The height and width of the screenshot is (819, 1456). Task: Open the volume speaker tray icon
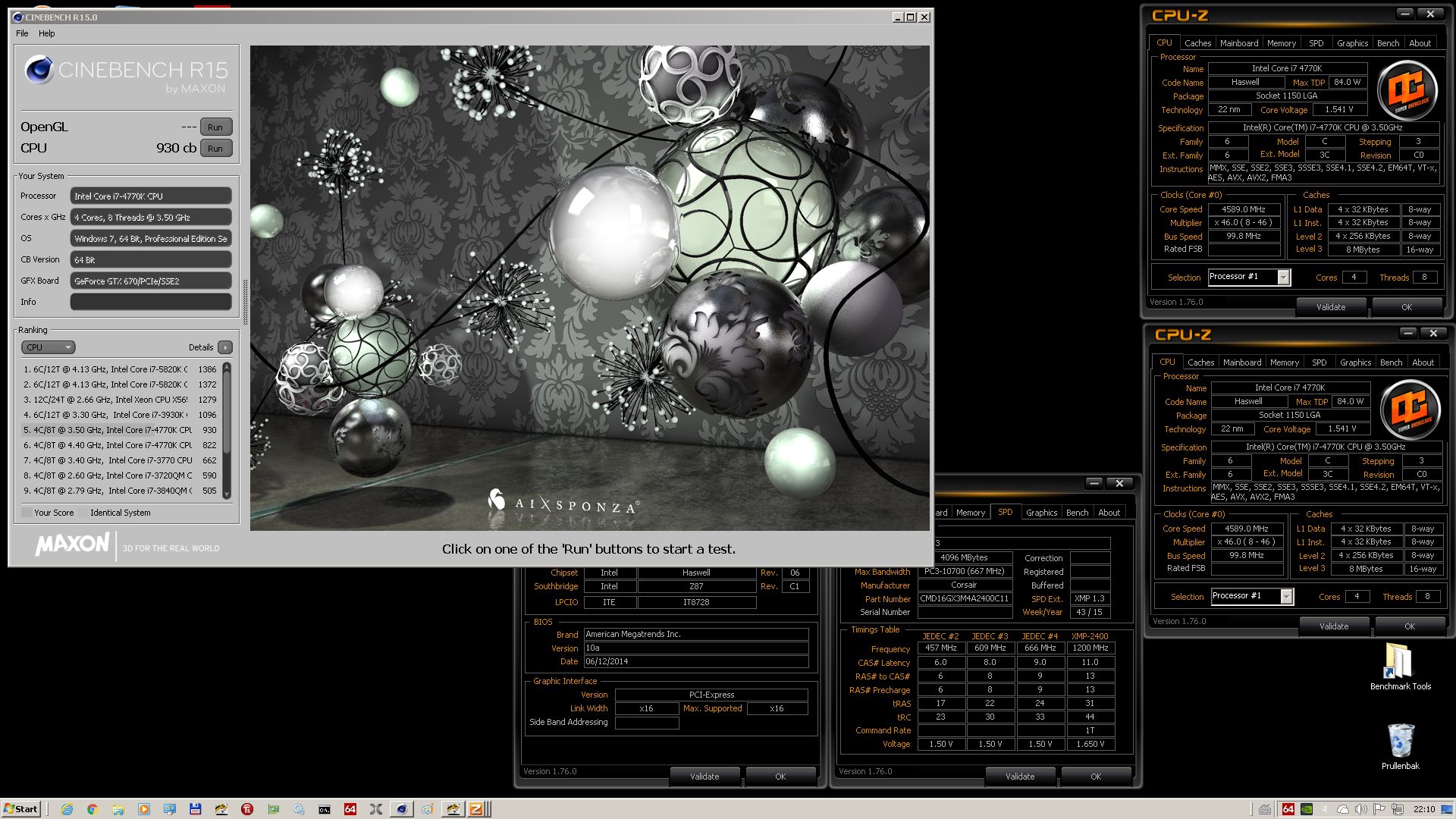click(1361, 809)
